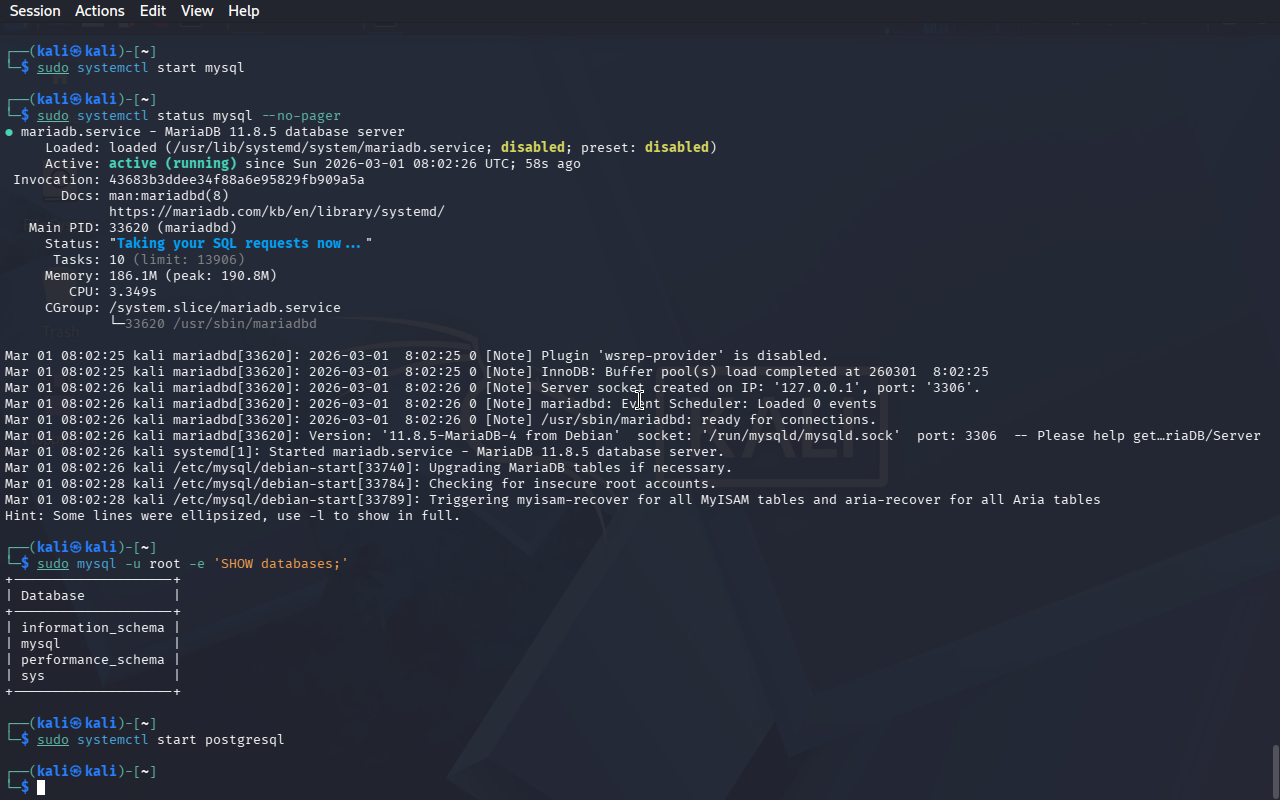Click the faint Trash desktop icon label
1280x800 pixels.
60,331
